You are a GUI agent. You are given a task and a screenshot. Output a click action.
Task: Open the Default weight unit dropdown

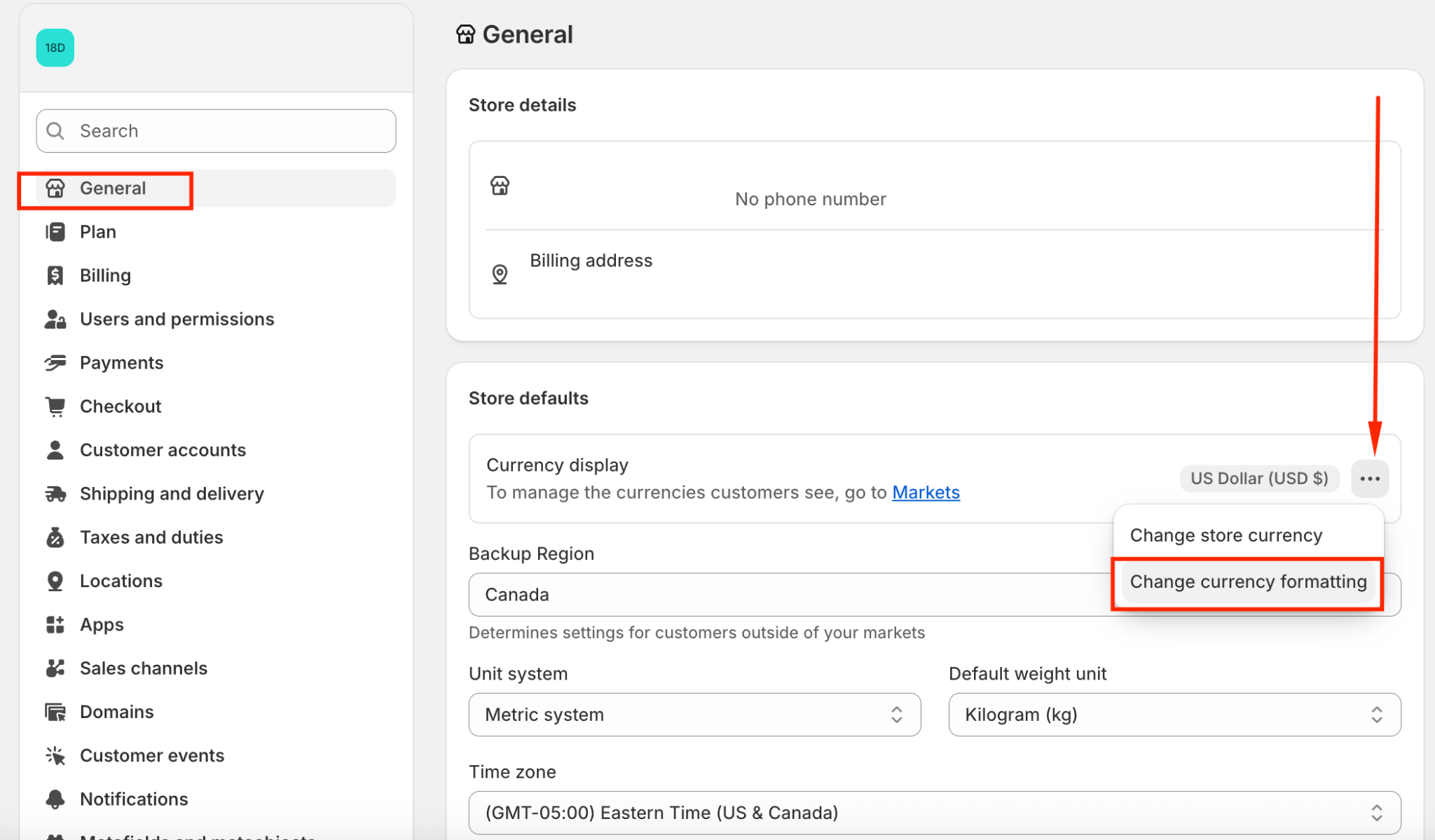(x=1174, y=715)
